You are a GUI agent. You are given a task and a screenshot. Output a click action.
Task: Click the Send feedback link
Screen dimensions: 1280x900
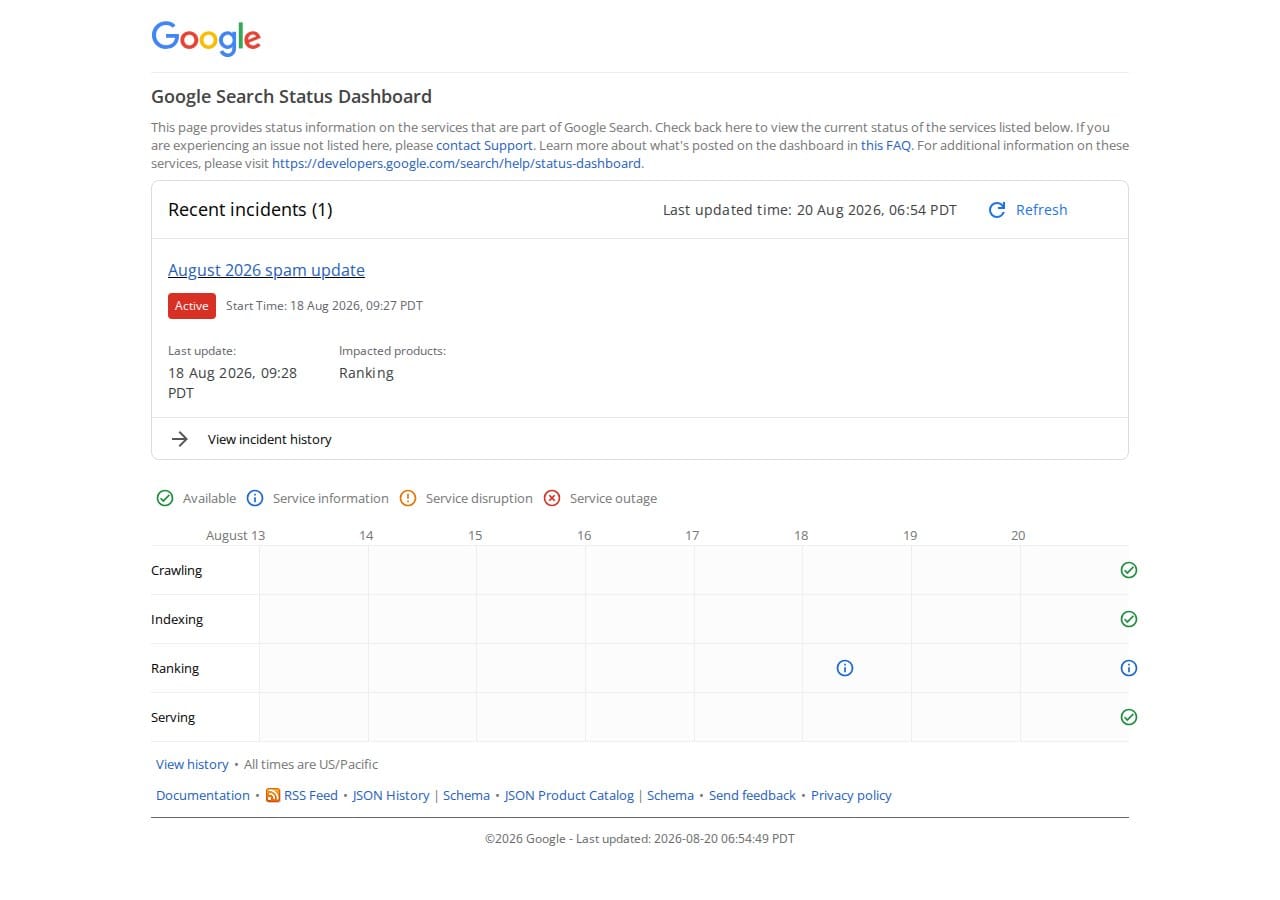coord(752,795)
